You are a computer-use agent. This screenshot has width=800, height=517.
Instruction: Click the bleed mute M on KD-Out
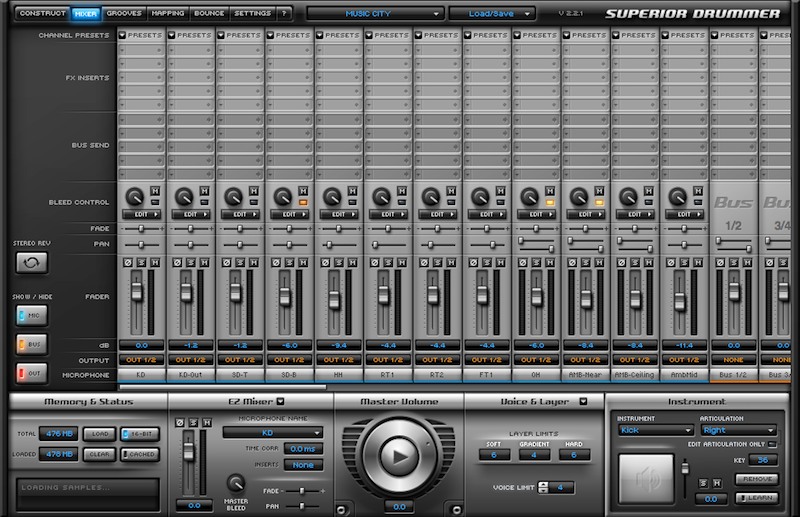tap(205, 191)
